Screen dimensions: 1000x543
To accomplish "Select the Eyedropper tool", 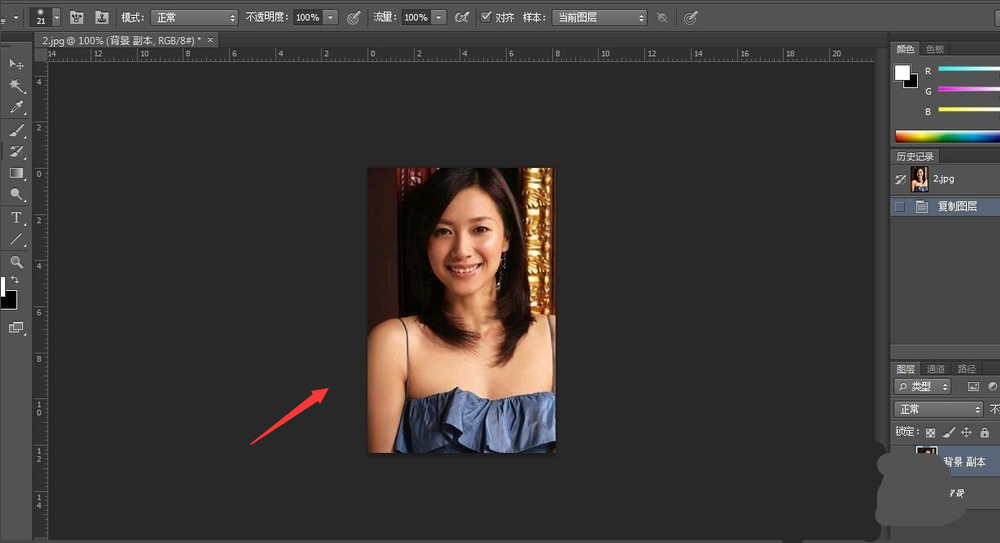I will (16, 108).
